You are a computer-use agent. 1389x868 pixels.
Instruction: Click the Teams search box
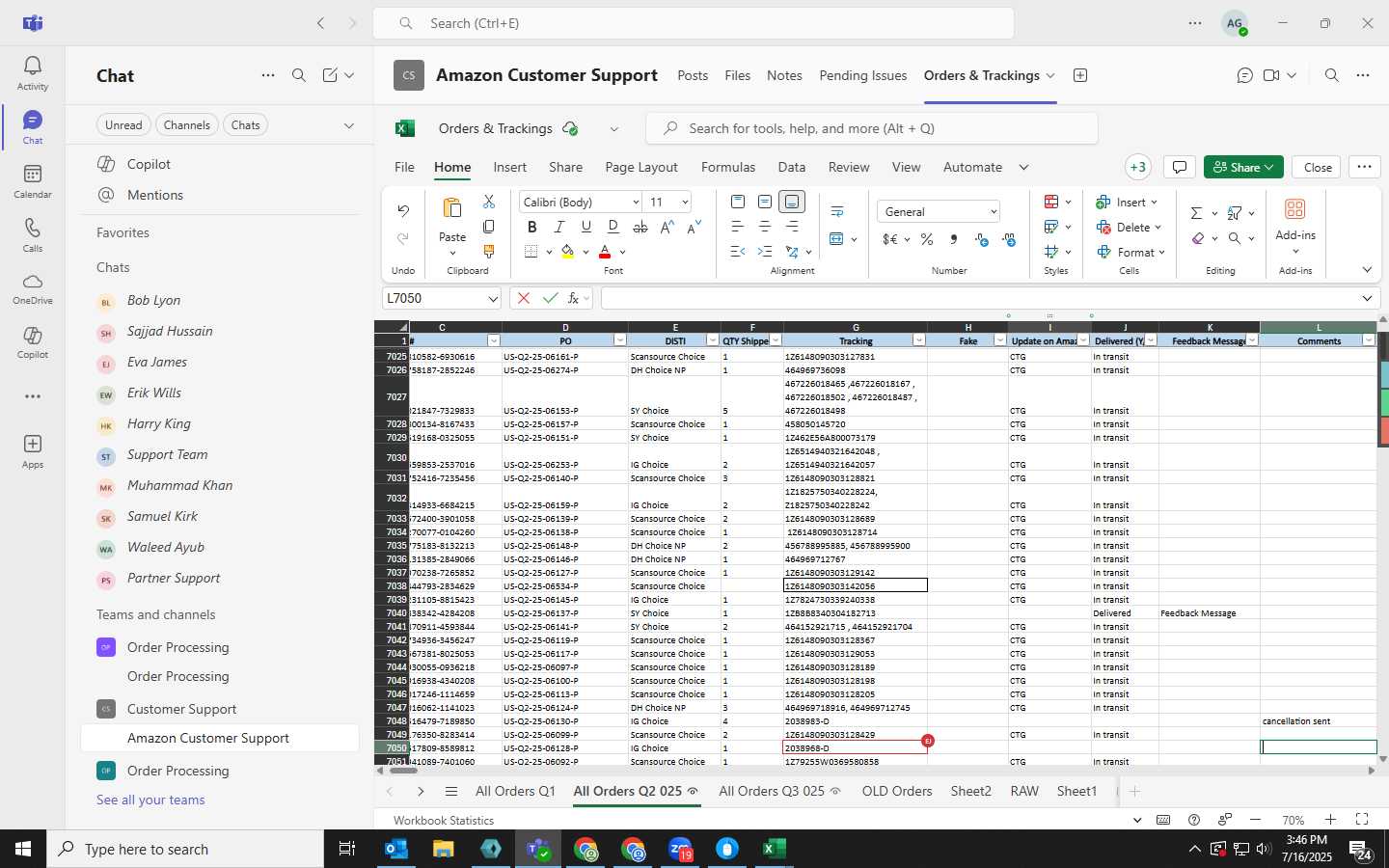click(x=694, y=23)
